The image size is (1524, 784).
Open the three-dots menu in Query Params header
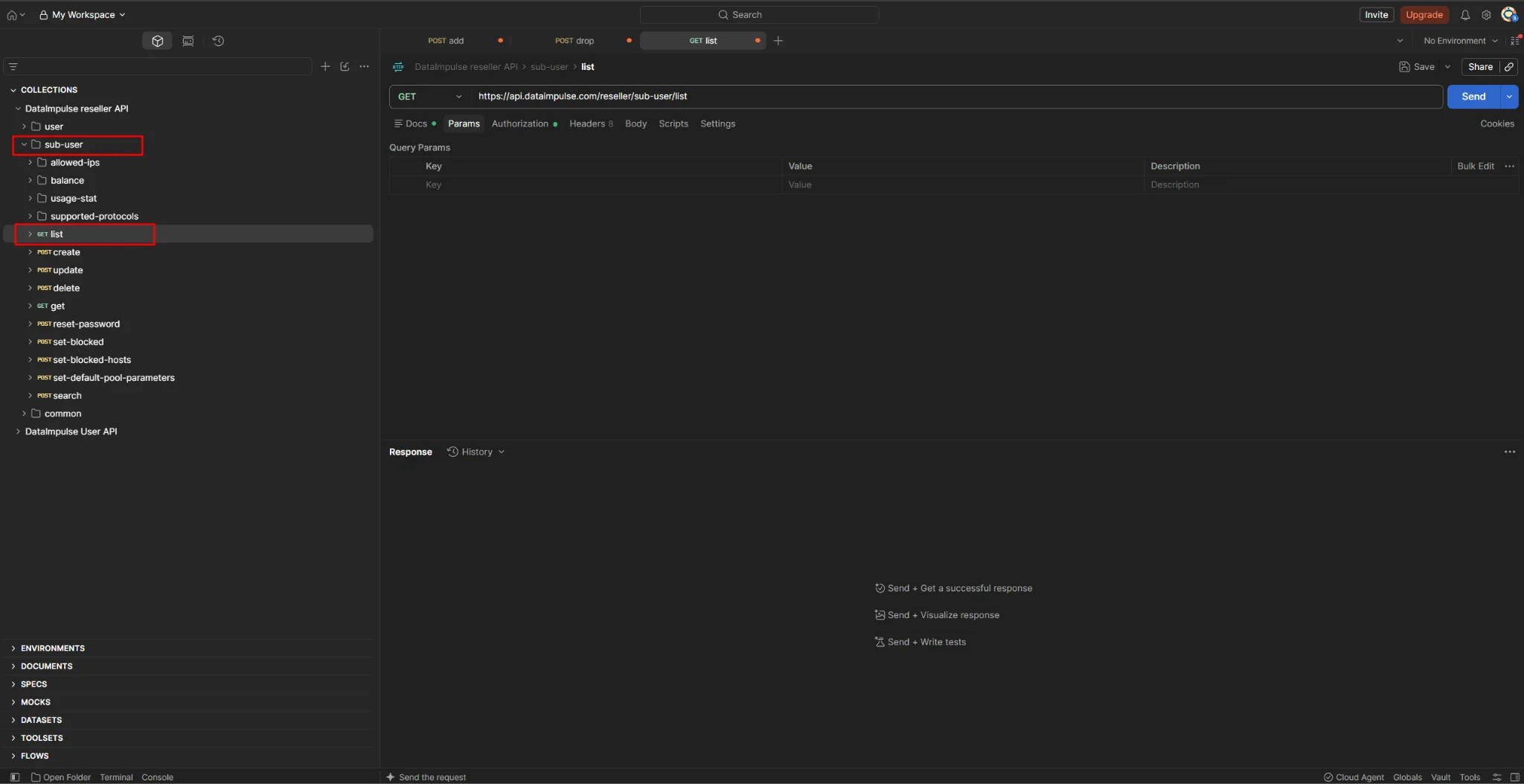(1509, 167)
